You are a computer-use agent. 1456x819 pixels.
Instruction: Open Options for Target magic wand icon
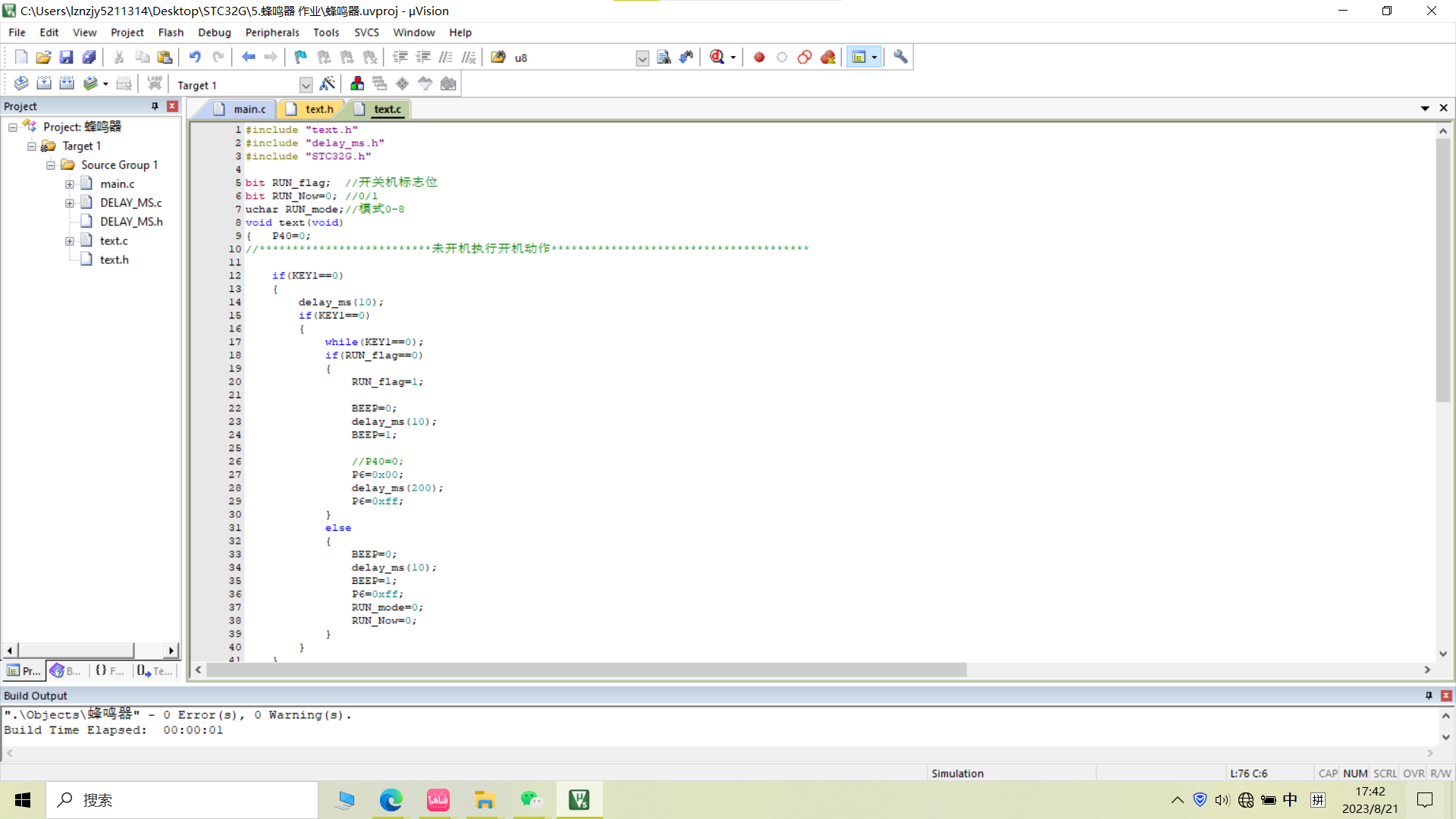[327, 83]
